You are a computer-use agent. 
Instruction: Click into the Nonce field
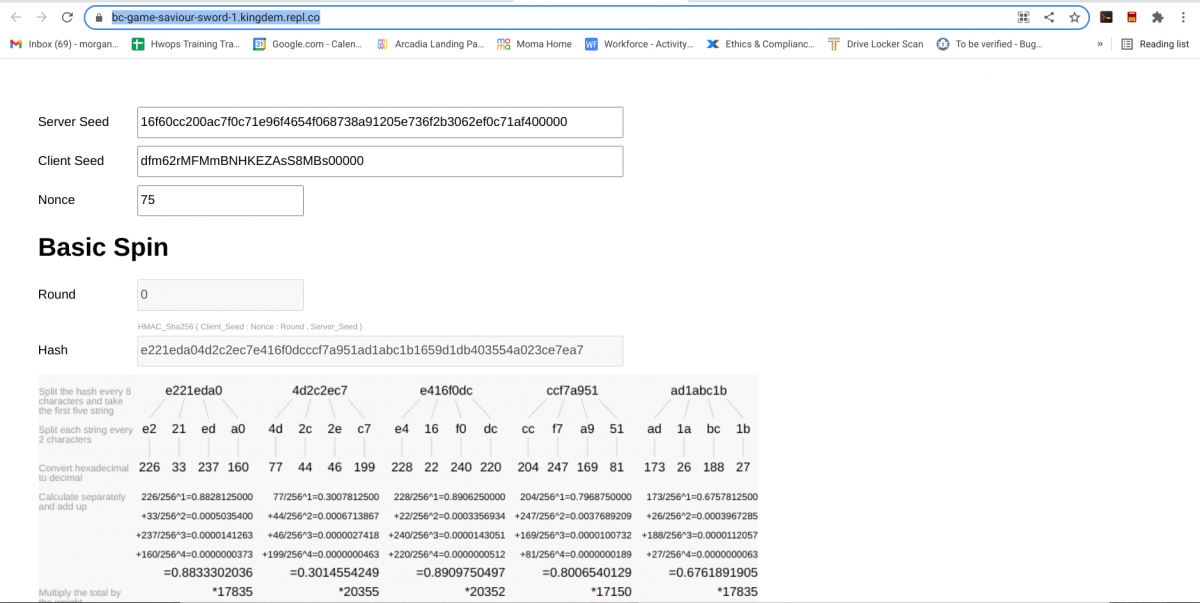(220, 200)
